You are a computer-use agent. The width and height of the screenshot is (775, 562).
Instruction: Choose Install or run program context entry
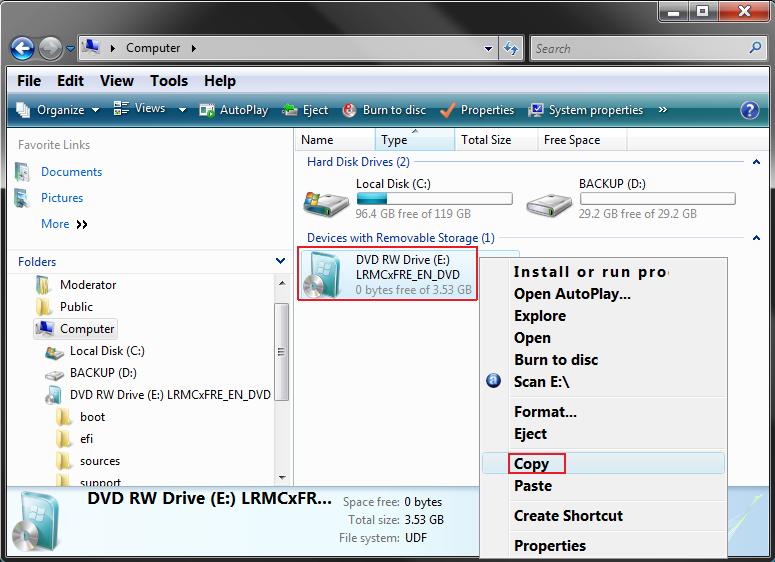(x=603, y=271)
